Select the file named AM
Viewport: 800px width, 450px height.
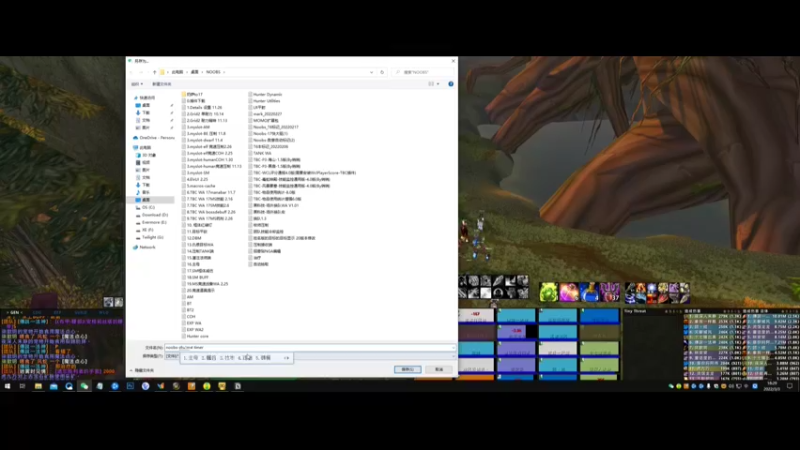click(187, 297)
